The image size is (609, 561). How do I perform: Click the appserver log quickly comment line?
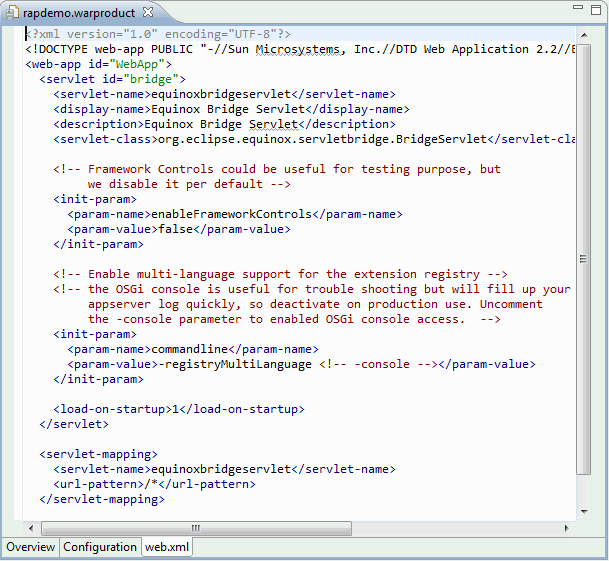click(315, 304)
